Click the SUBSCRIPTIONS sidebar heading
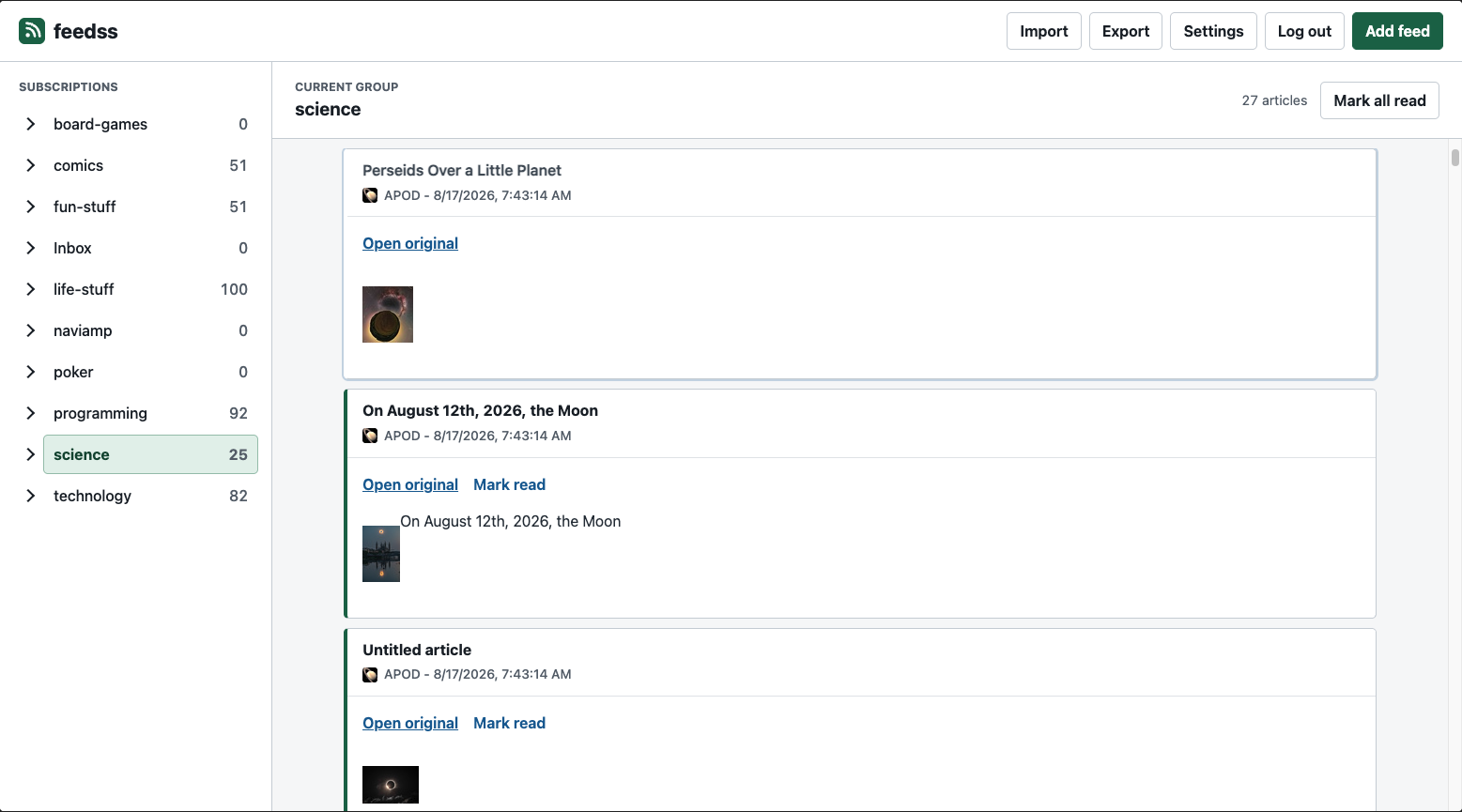 [x=69, y=86]
